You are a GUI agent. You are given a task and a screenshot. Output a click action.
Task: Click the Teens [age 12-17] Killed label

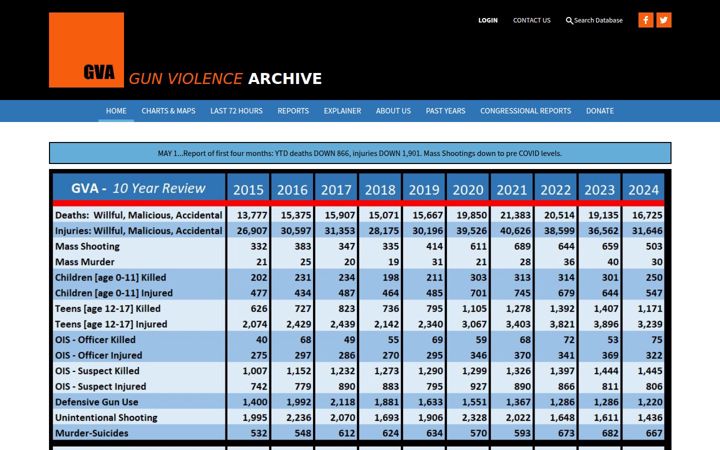[x=108, y=309]
